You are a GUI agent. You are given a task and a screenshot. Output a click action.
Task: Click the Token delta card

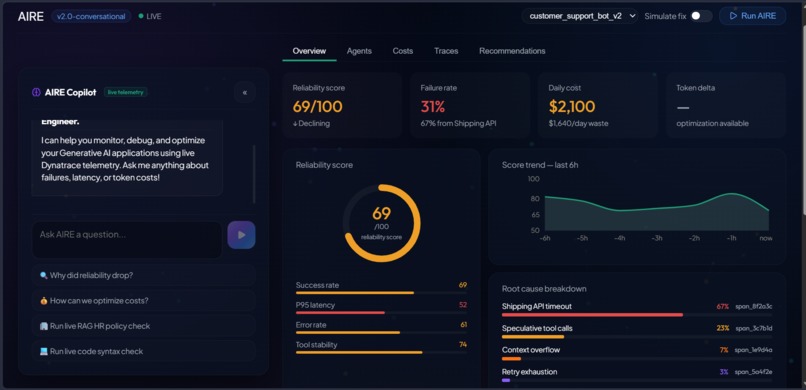[x=726, y=105]
